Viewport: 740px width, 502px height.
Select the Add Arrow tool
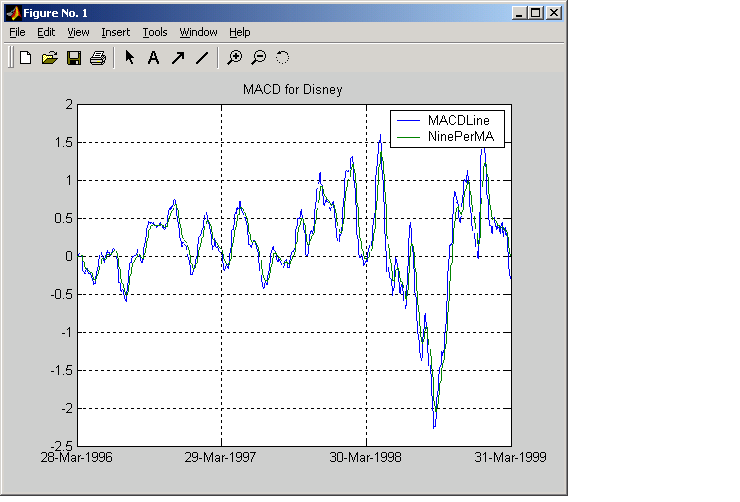click(177, 58)
